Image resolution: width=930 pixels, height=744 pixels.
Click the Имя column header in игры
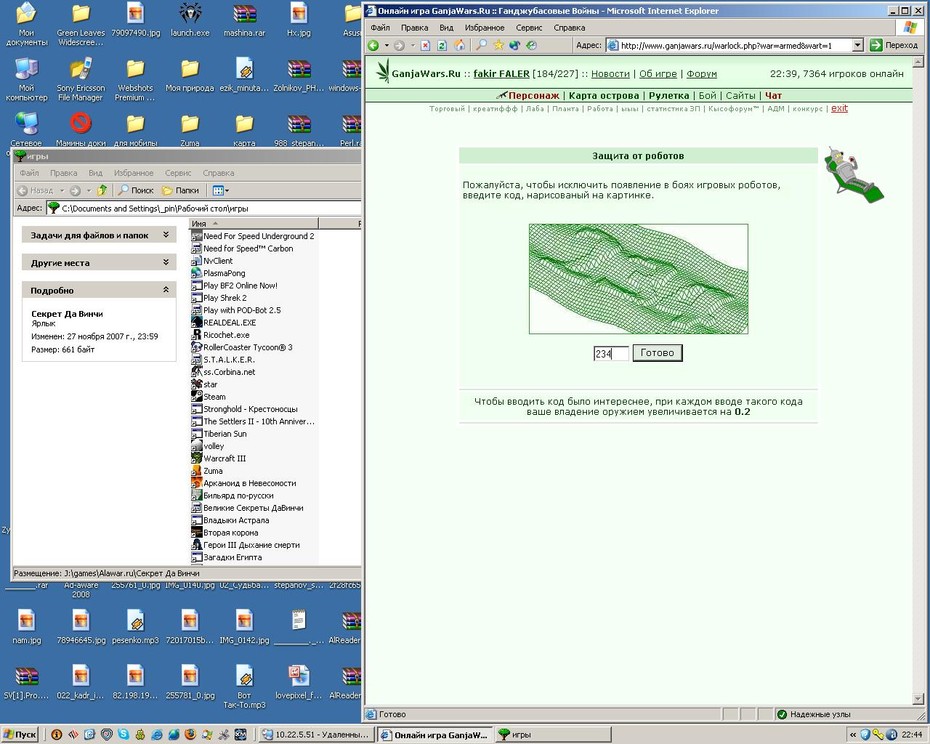254,224
